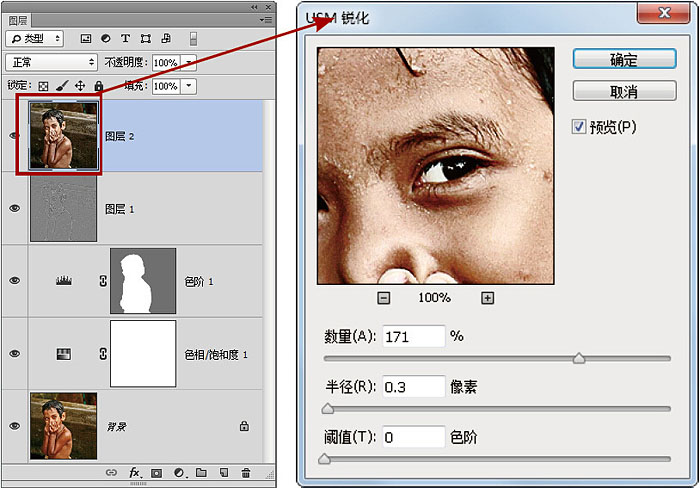Select the 图层 panel tab
The height and width of the screenshot is (488, 700).
tap(20, 19)
